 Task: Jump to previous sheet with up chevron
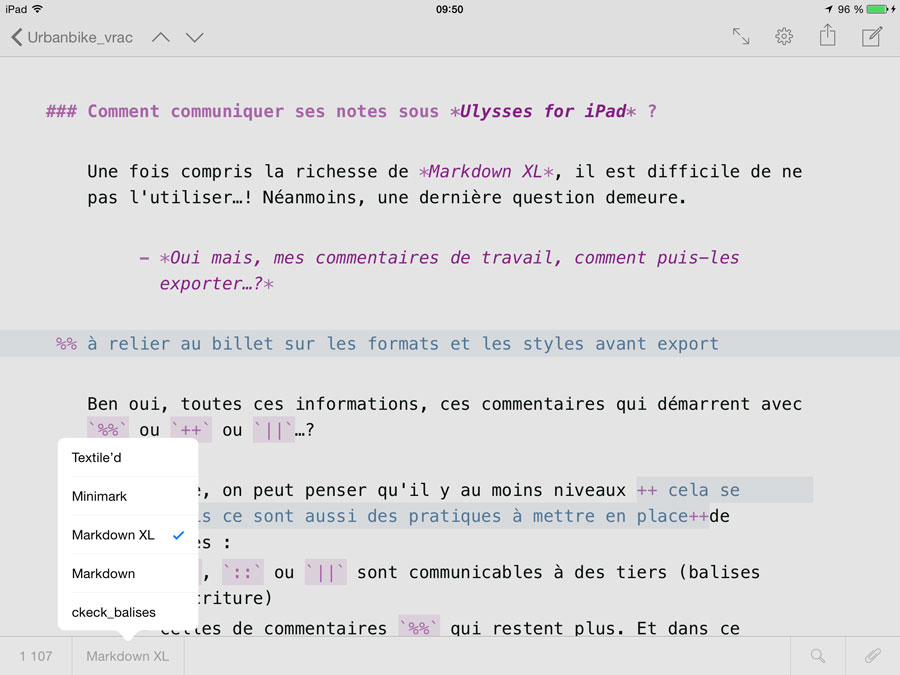tap(161, 38)
